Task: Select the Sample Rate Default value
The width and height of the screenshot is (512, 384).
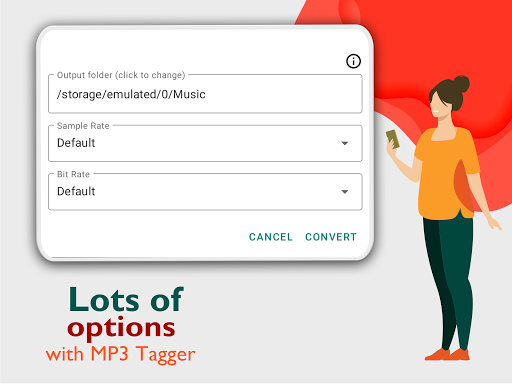Action: [x=76, y=143]
